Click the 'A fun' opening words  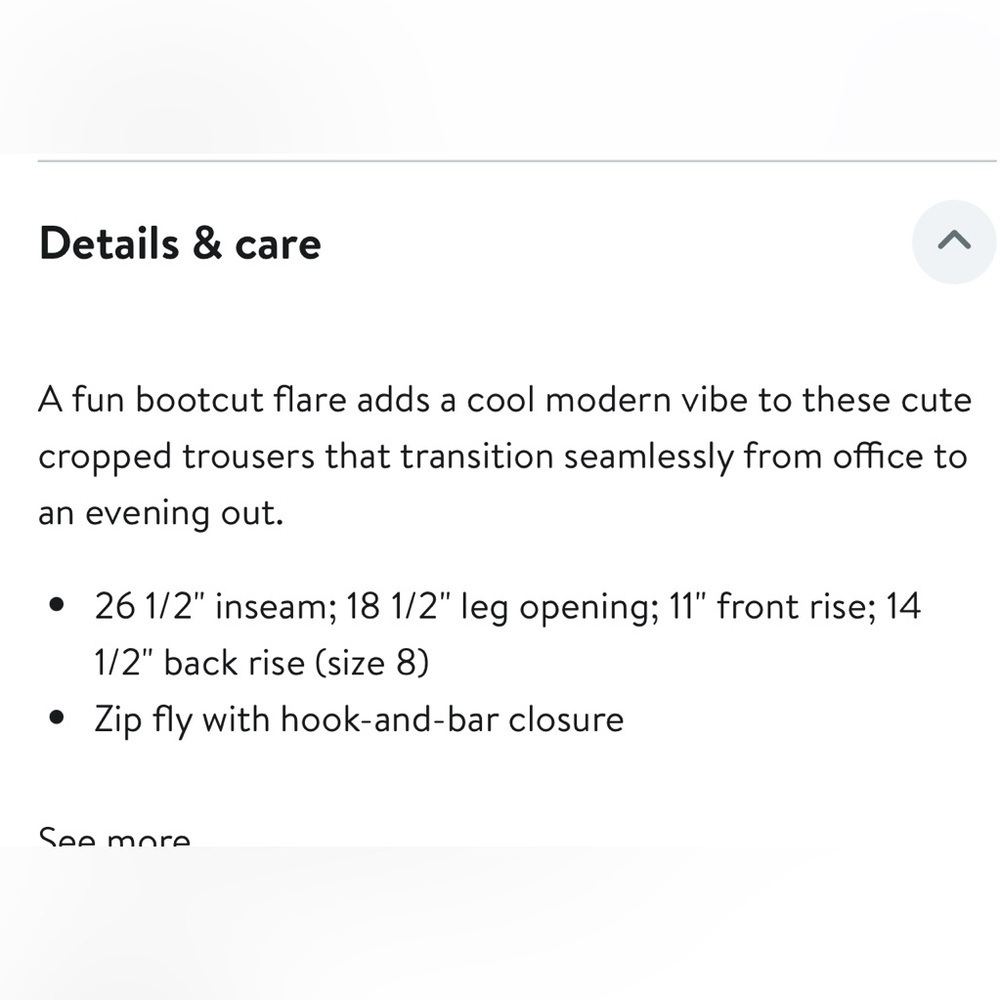click(x=81, y=400)
